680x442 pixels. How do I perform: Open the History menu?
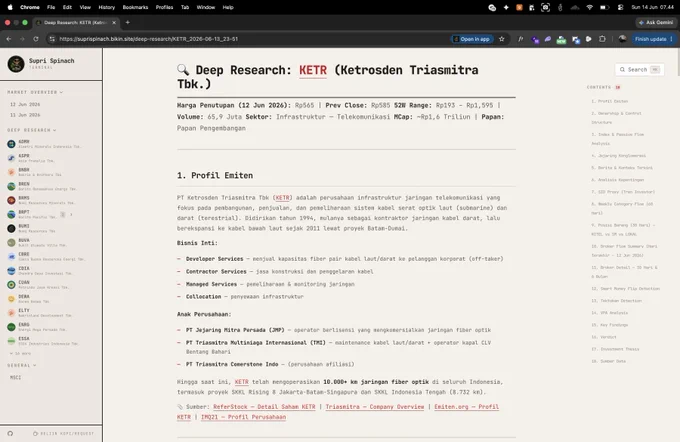pyautogui.click(x=107, y=7)
